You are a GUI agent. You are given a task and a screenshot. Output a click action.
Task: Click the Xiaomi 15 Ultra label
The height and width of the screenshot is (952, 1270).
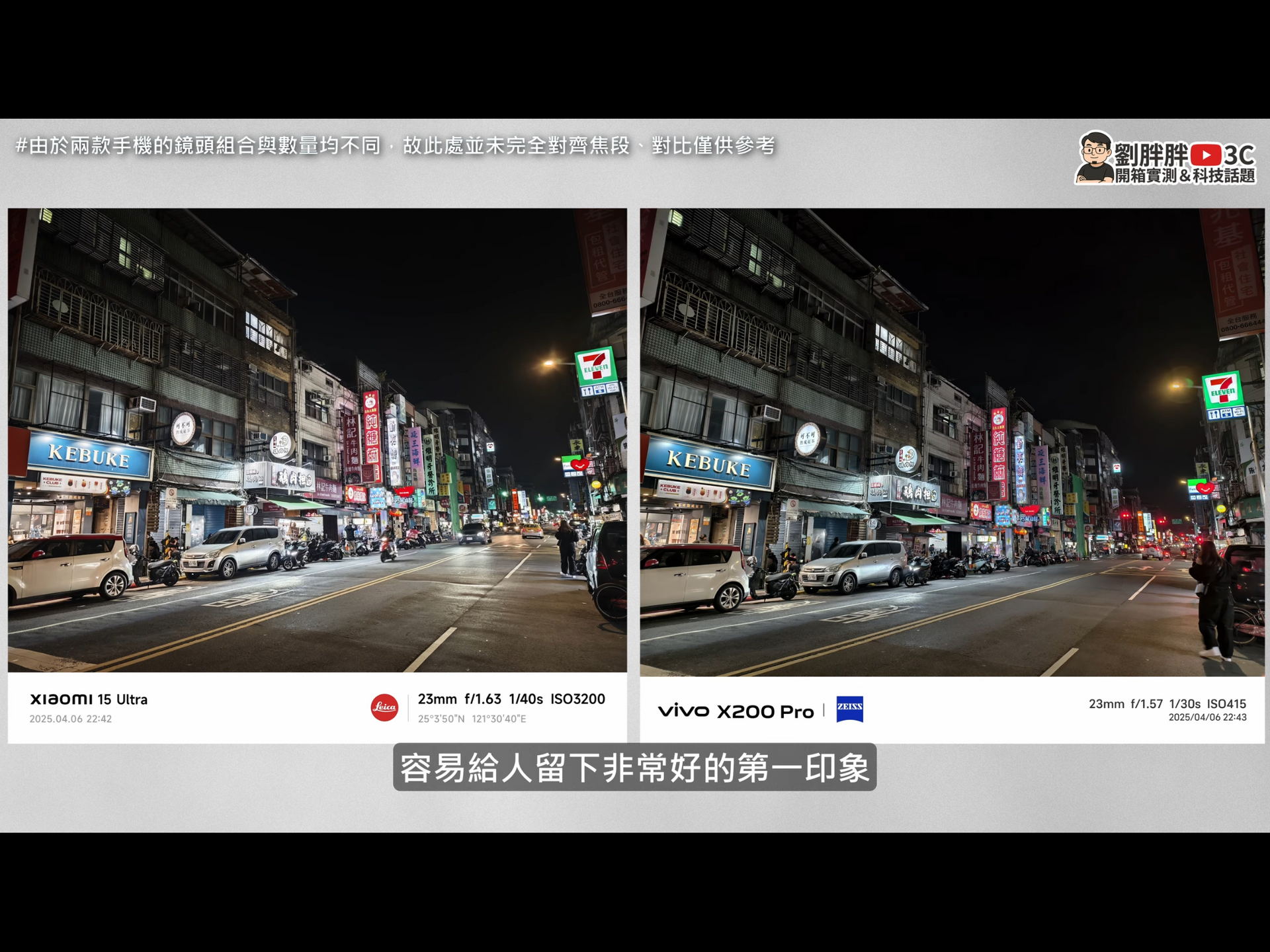coord(89,699)
